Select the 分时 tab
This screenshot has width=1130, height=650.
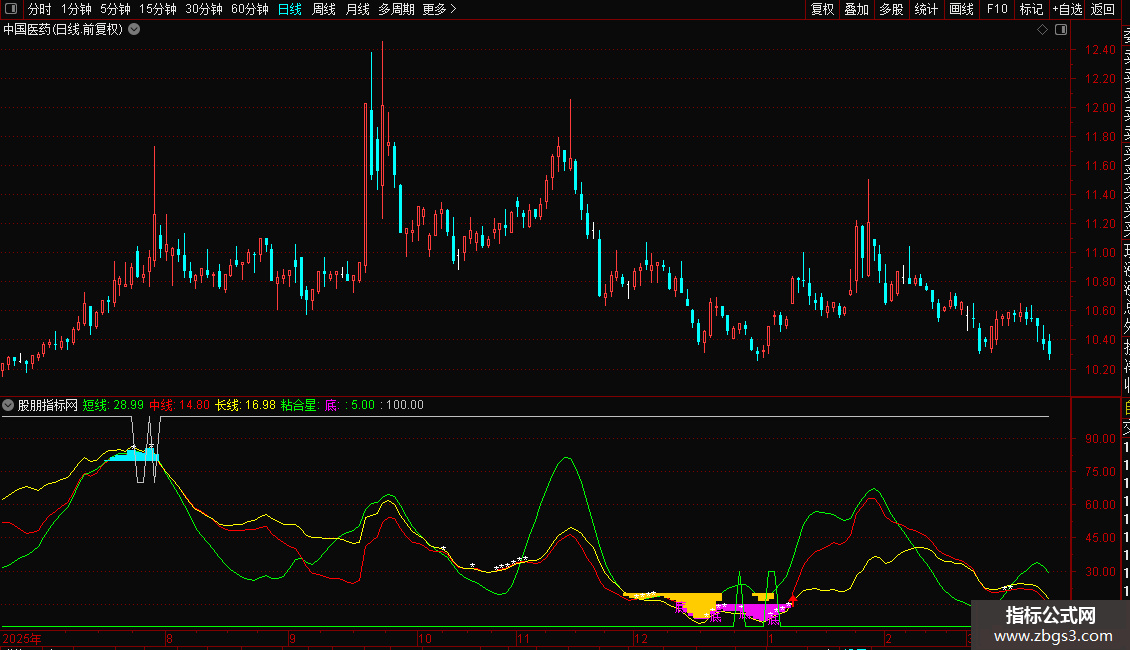click(39, 9)
